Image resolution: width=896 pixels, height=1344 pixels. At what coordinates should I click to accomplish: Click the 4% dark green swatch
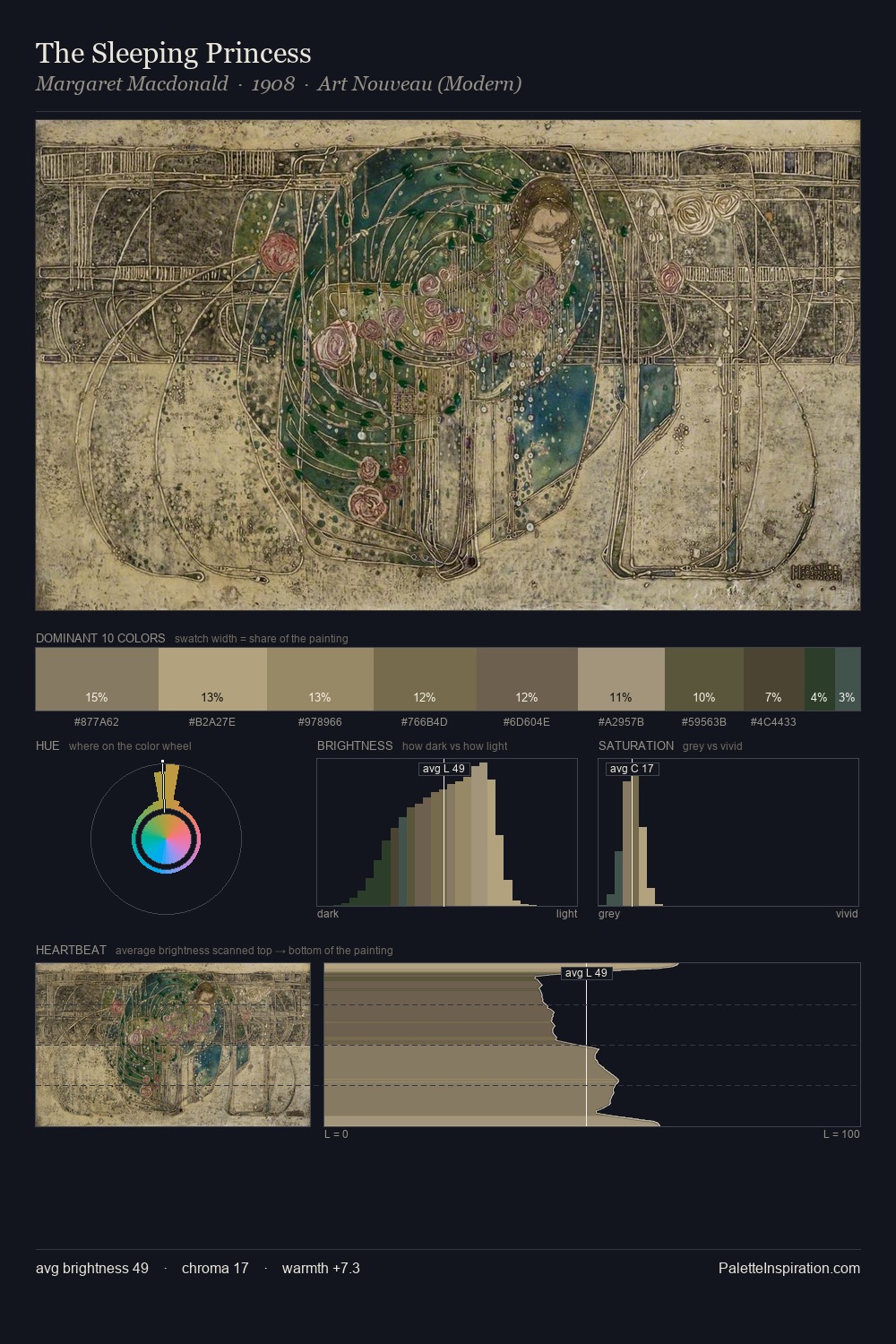[820, 679]
